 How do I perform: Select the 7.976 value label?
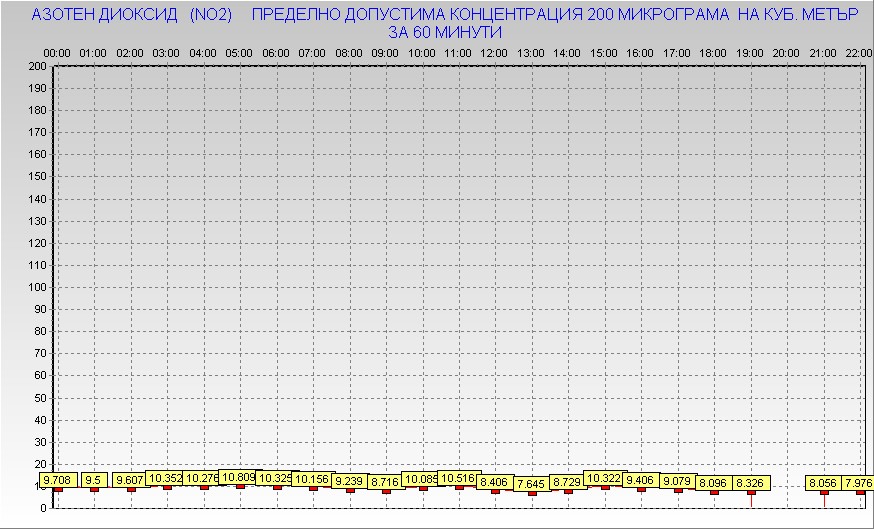pyautogui.click(x=859, y=483)
